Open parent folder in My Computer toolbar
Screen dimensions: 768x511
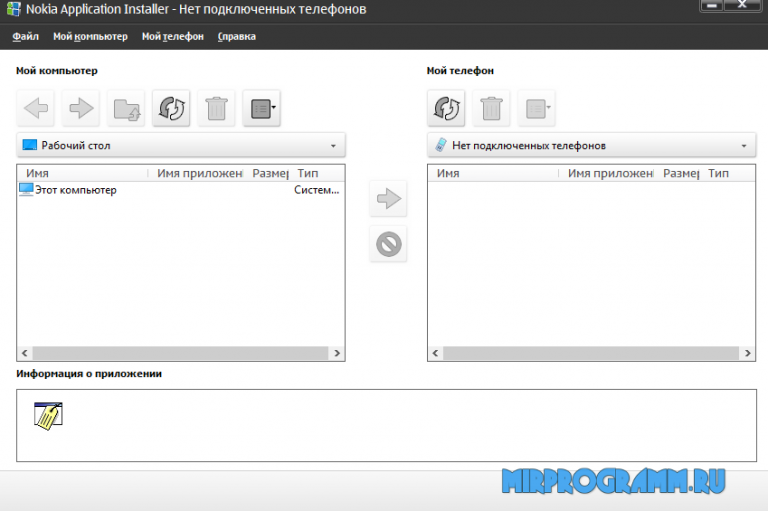pos(126,108)
